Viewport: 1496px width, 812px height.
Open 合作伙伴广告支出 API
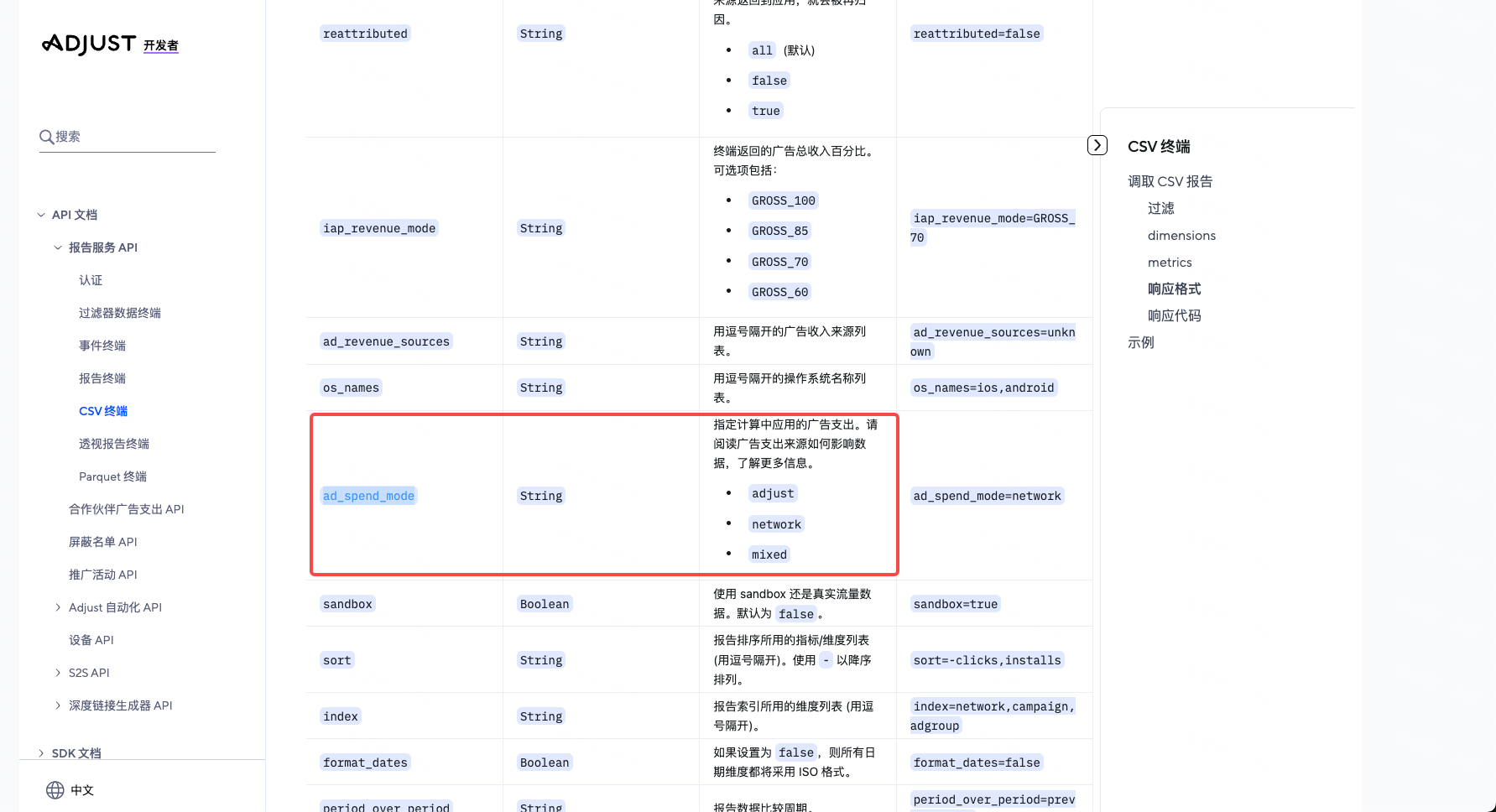click(127, 509)
